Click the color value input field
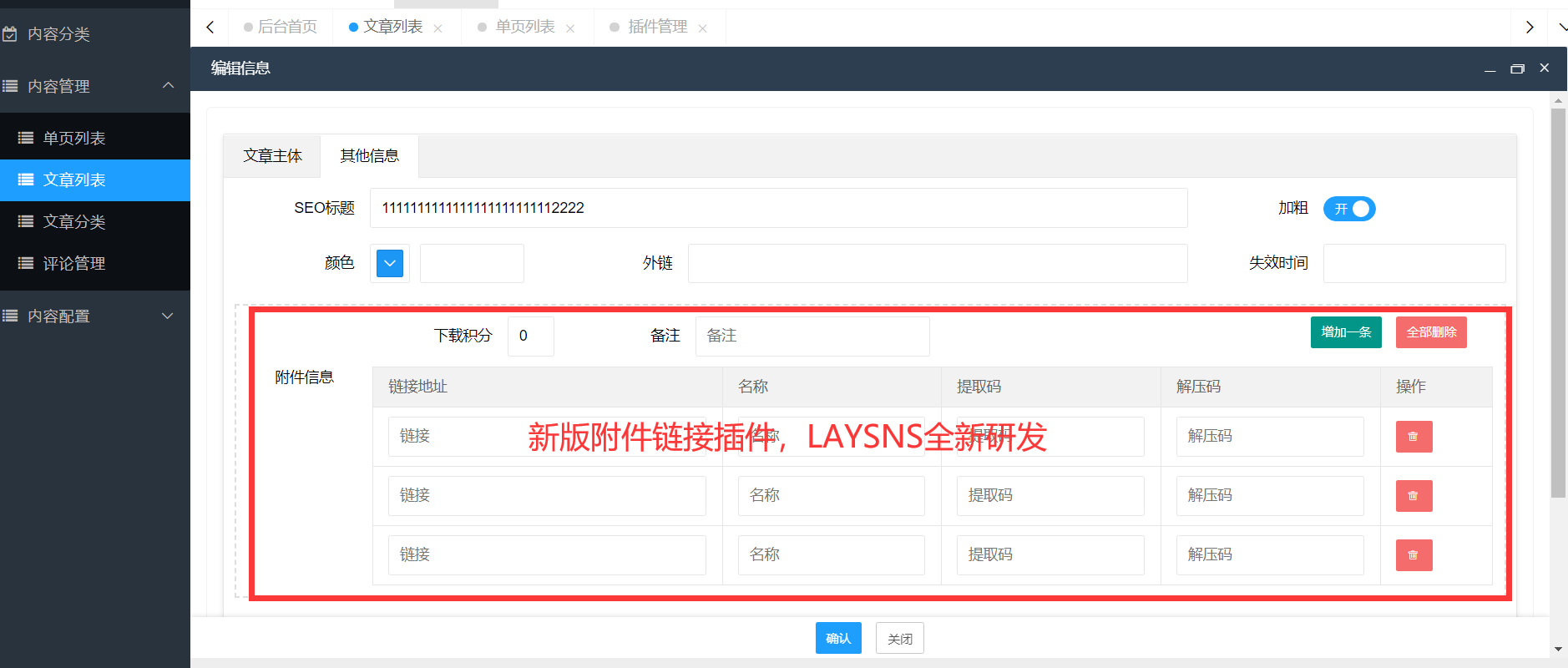Screen dimensions: 1568x668 [x=472, y=263]
